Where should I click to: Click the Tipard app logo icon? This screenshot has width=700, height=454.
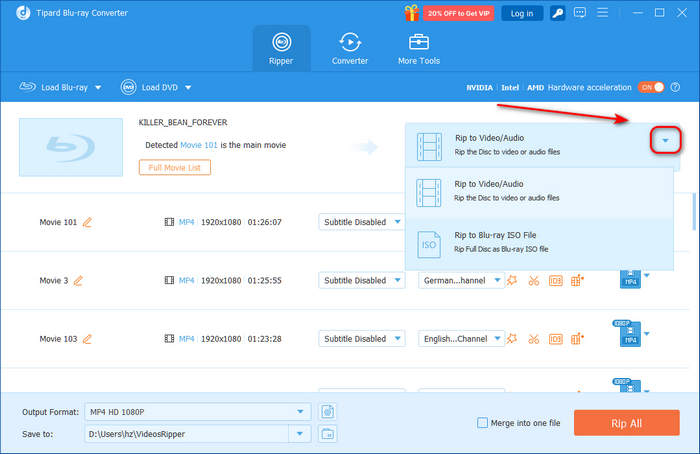pyautogui.click(x=23, y=13)
